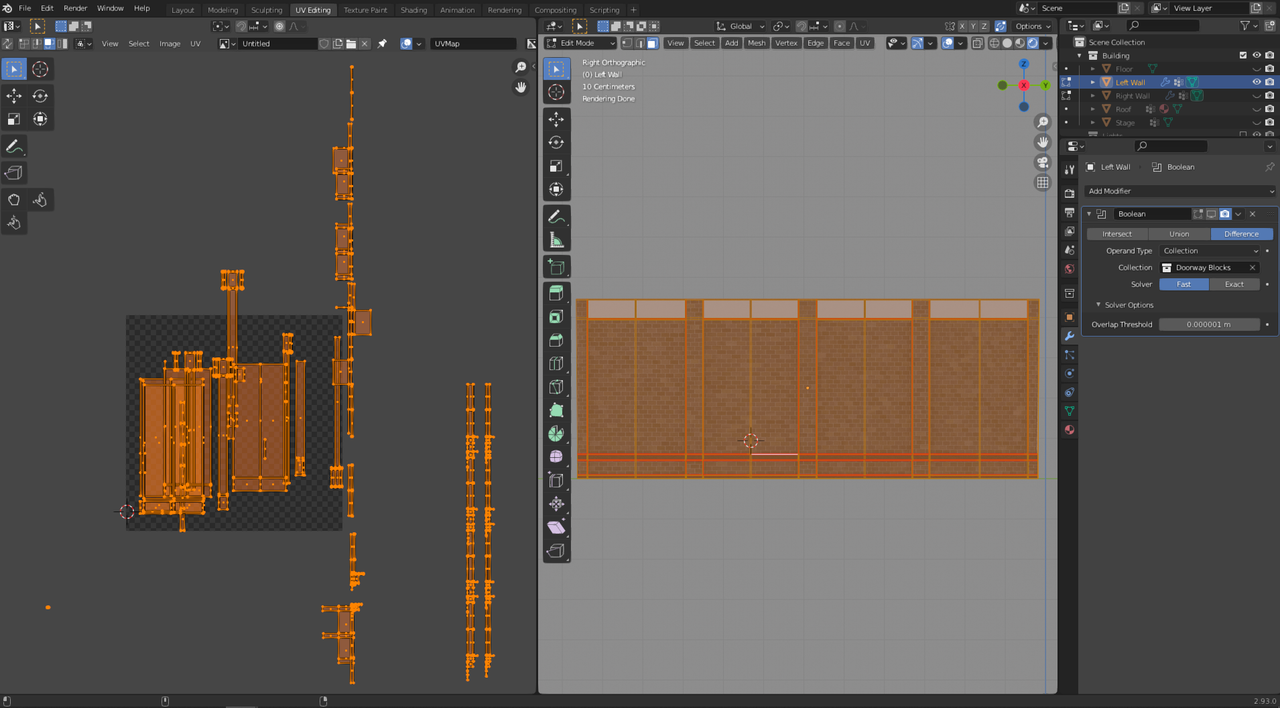The height and width of the screenshot is (708, 1280).
Task: Open the Render menu
Action: (75, 8)
